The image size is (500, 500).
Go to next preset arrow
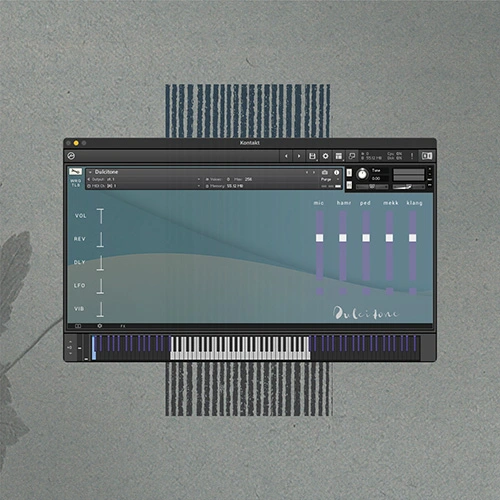(314, 172)
